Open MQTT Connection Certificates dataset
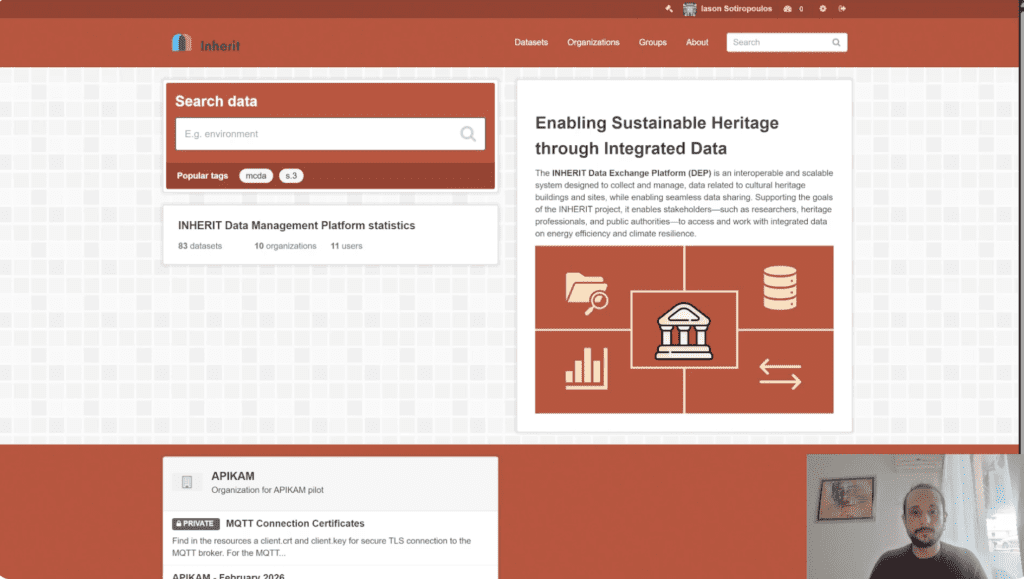Viewport: 1024px width, 579px height. pyautogui.click(x=295, y=524)
